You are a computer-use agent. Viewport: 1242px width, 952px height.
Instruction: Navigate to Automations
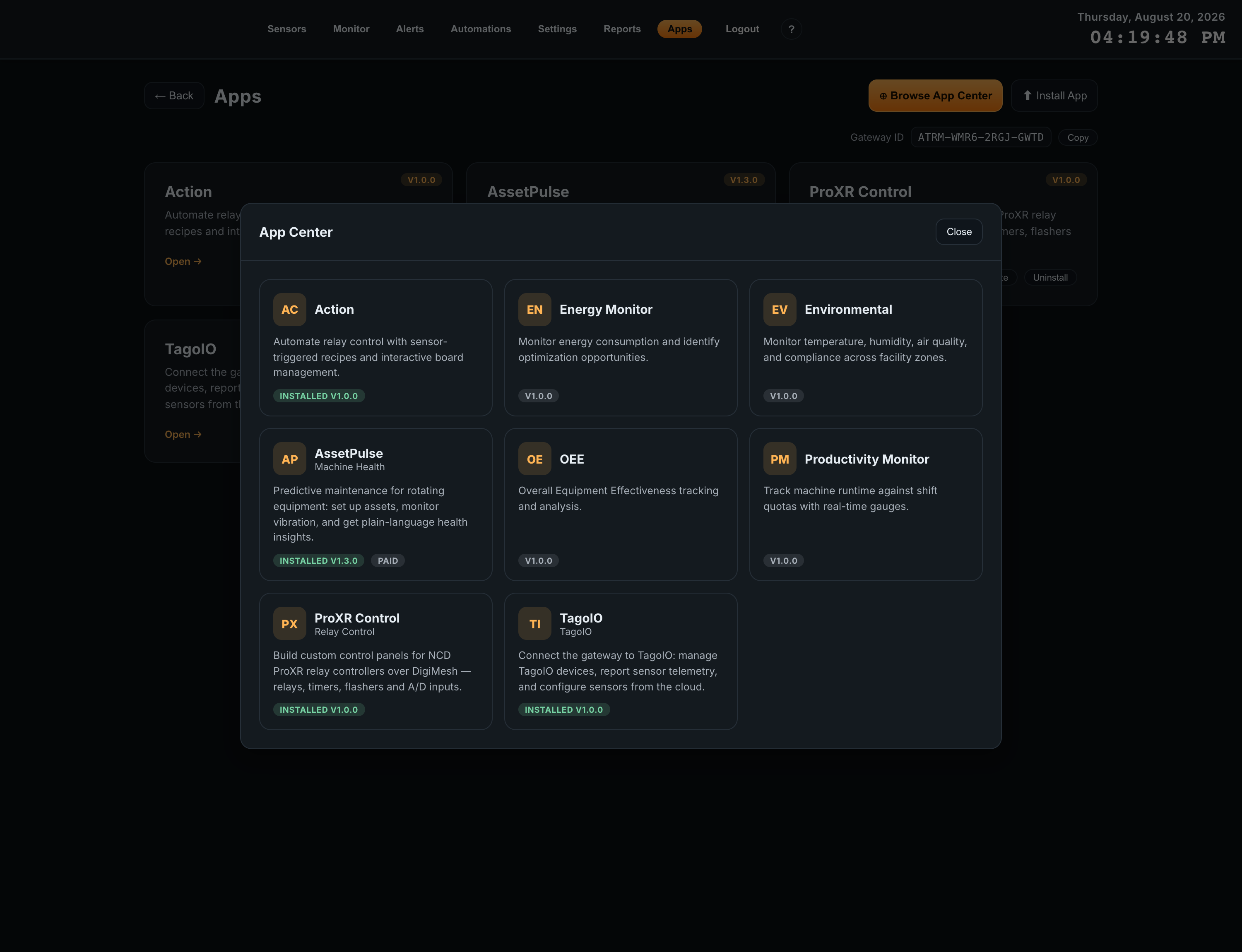481,29
